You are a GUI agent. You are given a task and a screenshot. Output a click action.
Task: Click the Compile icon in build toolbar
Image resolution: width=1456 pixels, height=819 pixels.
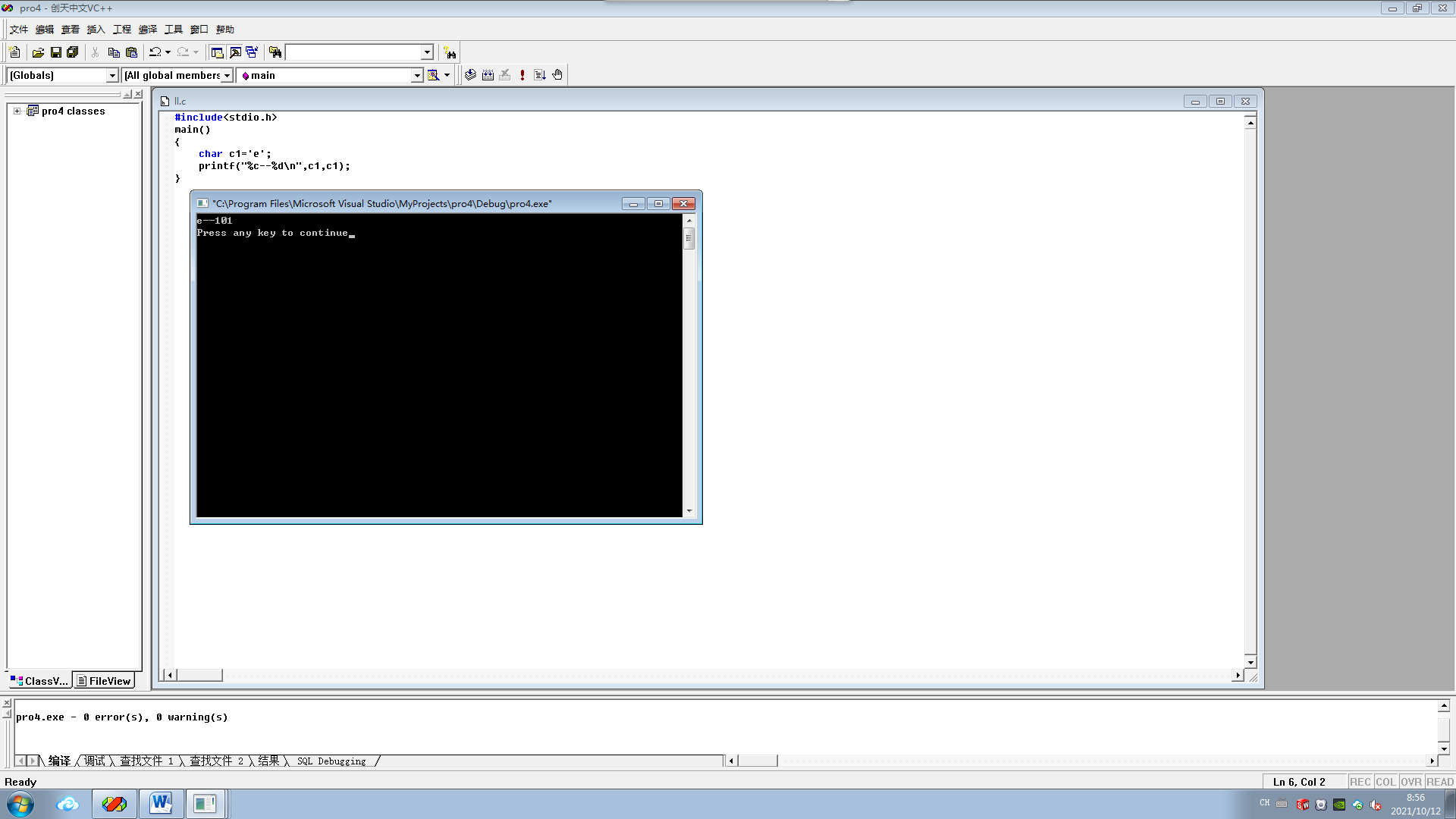click(470, 75)
